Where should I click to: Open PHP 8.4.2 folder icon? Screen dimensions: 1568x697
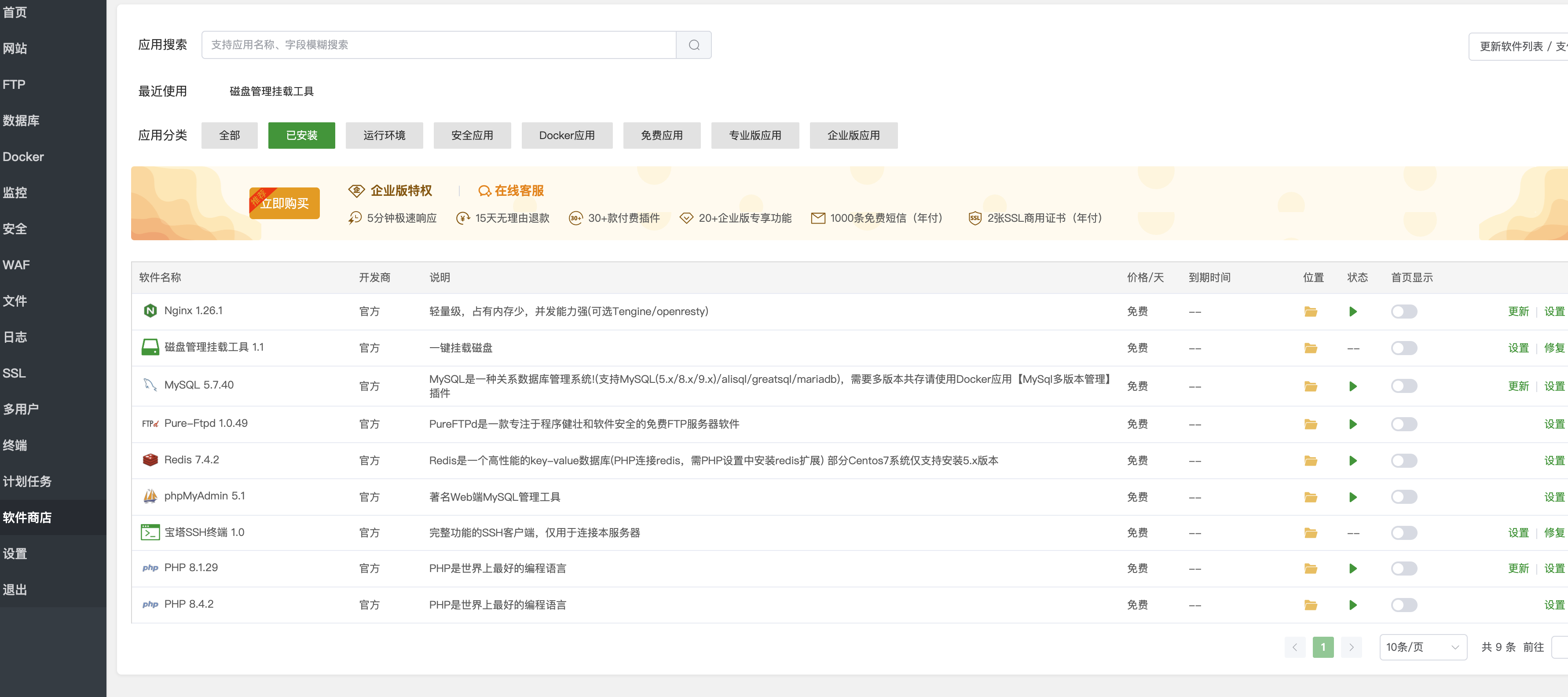pyautogui.click(x=1311, y=605)
